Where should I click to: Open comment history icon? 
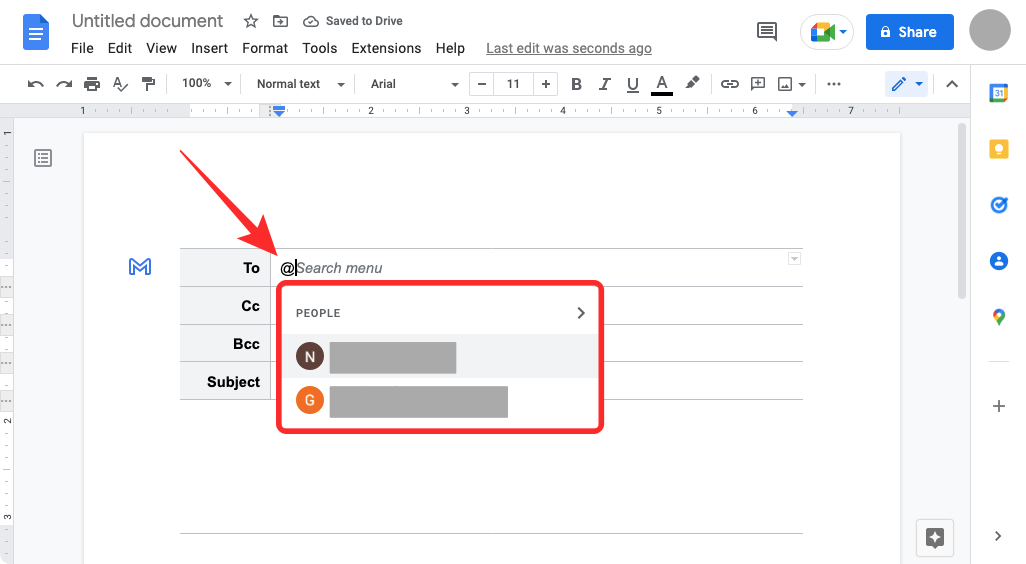pyautogui.click(x=767, y=31)
